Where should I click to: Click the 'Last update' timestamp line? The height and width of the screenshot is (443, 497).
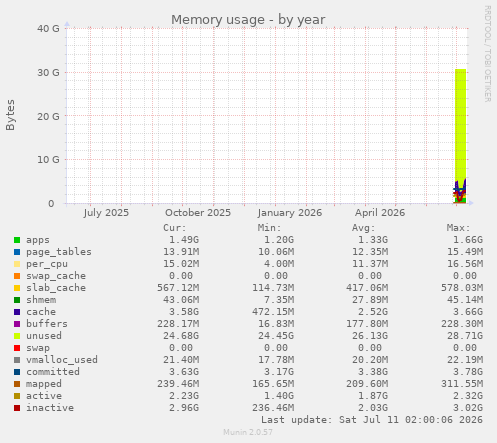pyautogui.click(x=372, y=420)
